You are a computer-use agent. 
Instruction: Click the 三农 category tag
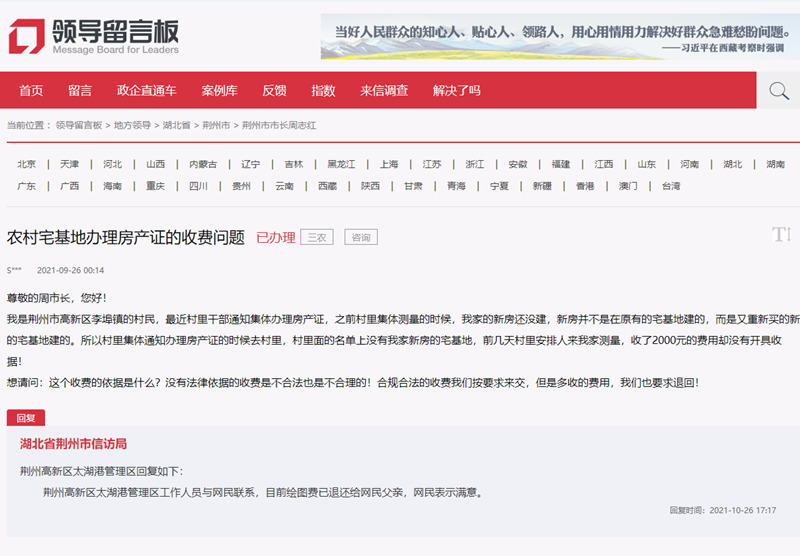coord(317,238)
